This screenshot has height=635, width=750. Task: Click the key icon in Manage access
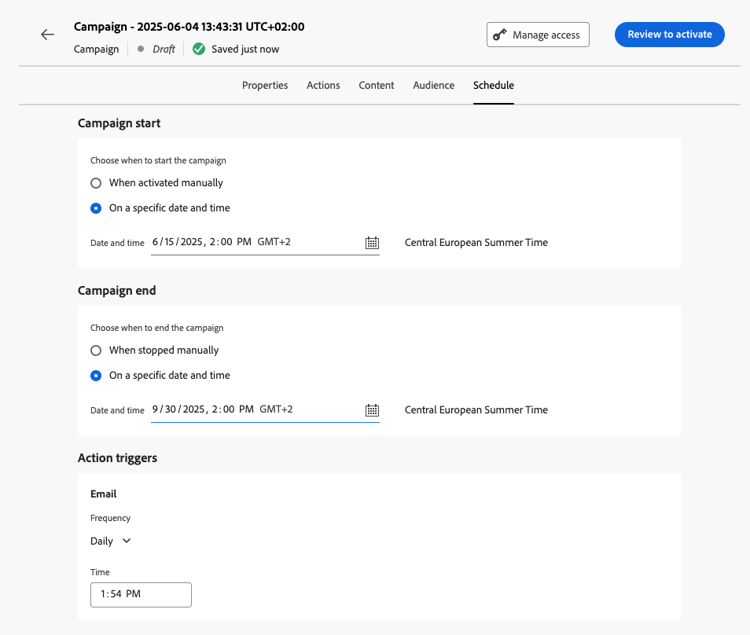point(500,35)
